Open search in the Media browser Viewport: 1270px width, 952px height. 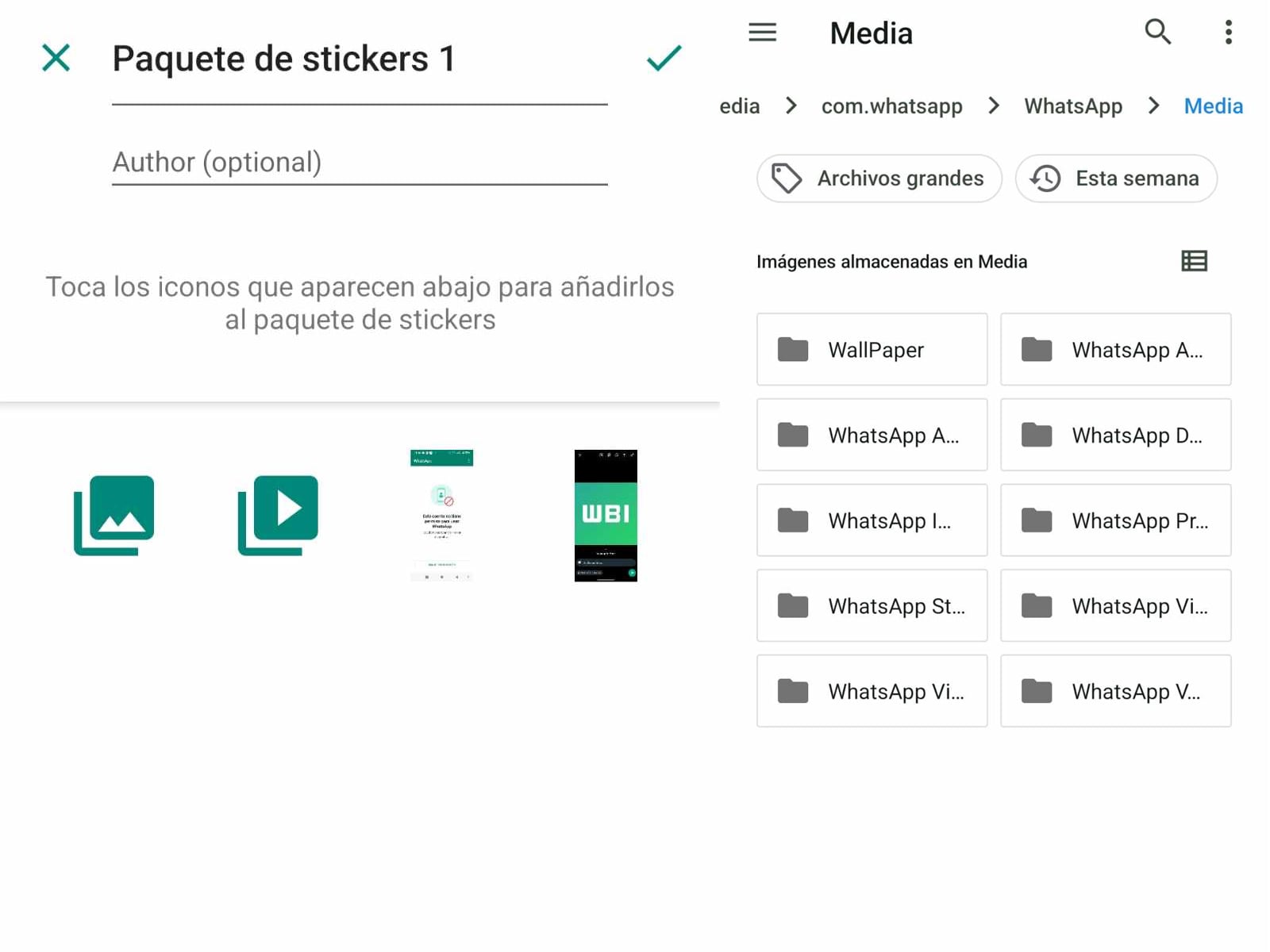point(1158,33)
